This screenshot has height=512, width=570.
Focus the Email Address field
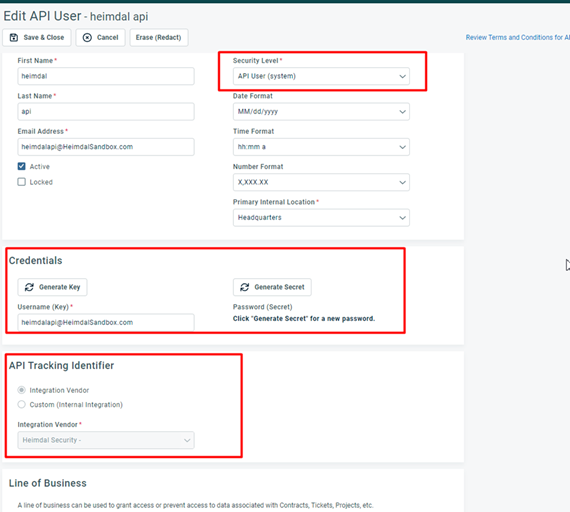(x=106, y=147)
